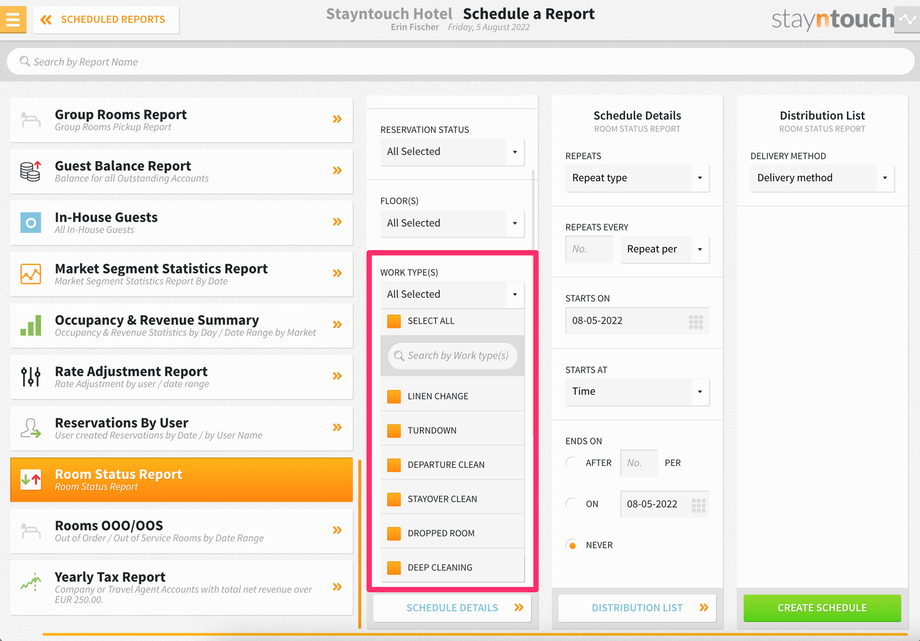
Task: Click the filter panel vertical scrollbar
Action: click(x=533, y=302)
